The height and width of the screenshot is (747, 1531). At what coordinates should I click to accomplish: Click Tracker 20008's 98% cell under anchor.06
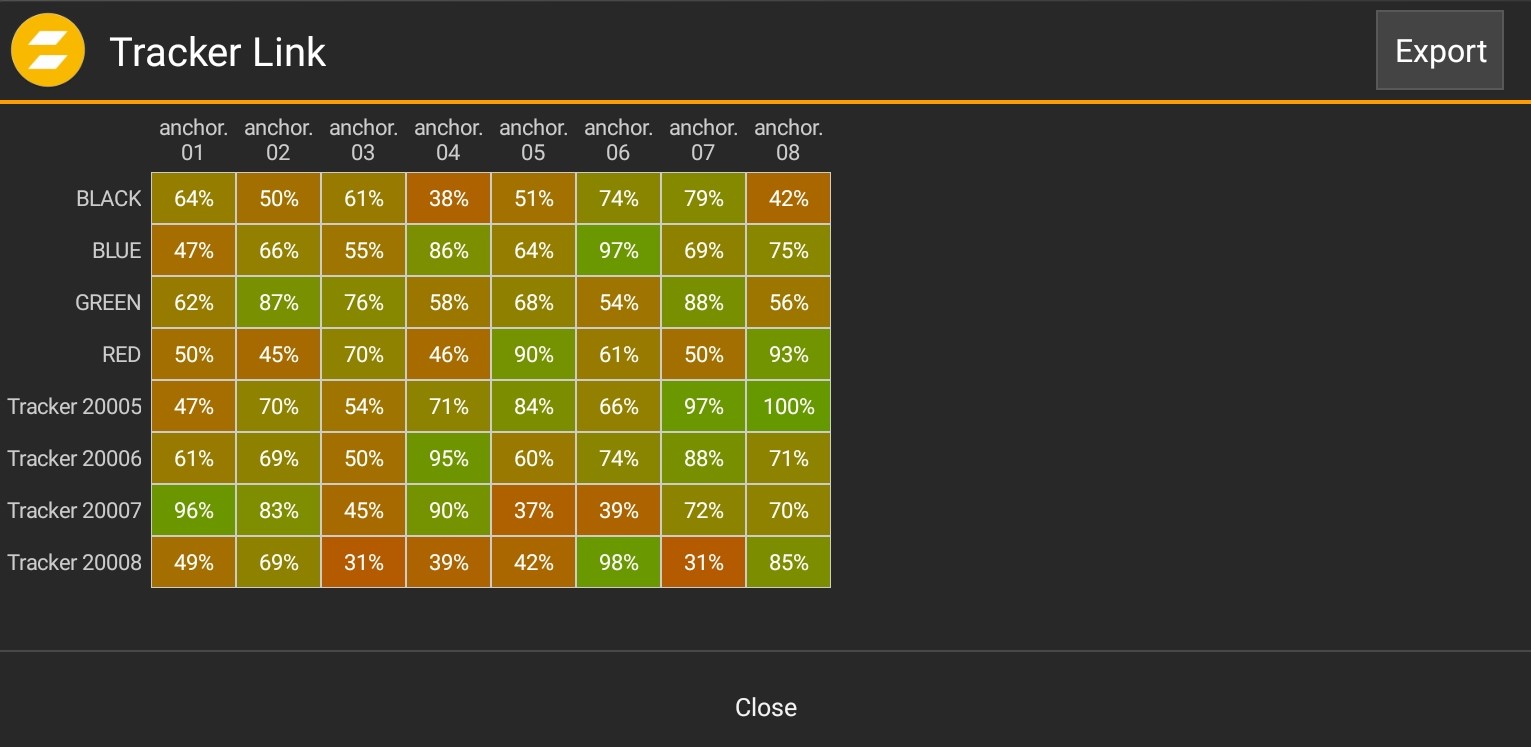click(618, 563)
